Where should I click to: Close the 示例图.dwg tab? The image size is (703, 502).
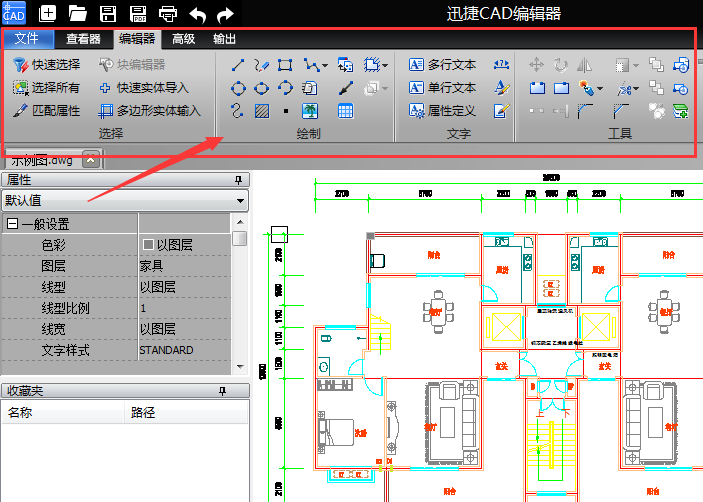[x=91, y=159]
